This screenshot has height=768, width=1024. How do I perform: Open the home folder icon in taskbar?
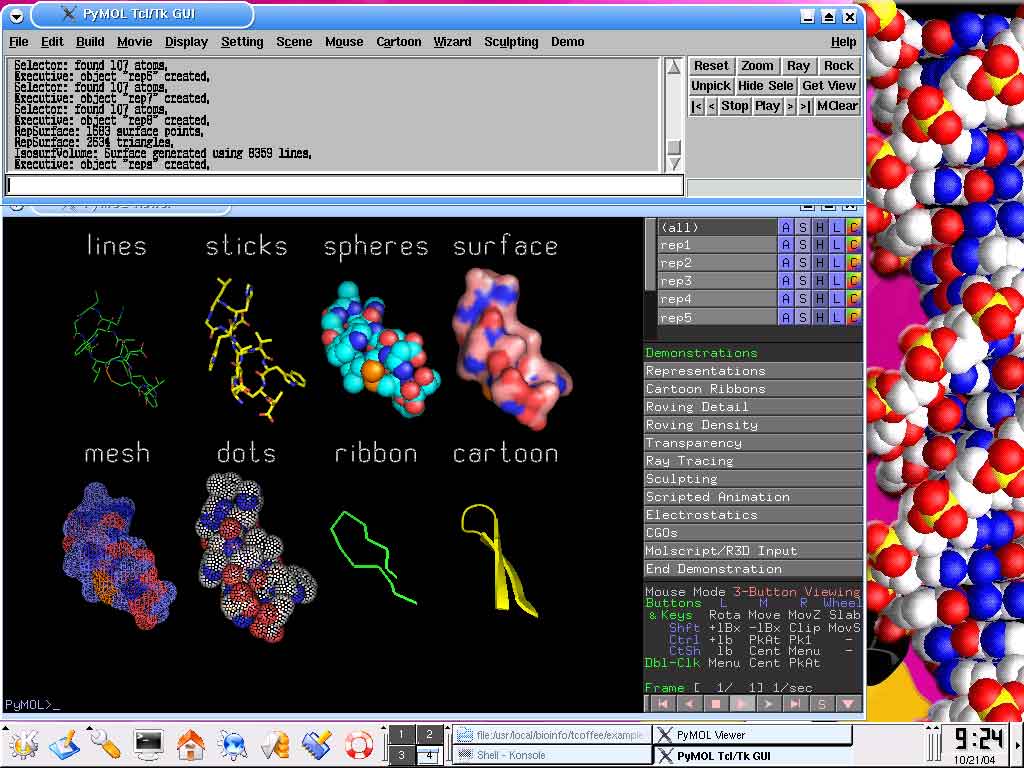pos(191,744)
